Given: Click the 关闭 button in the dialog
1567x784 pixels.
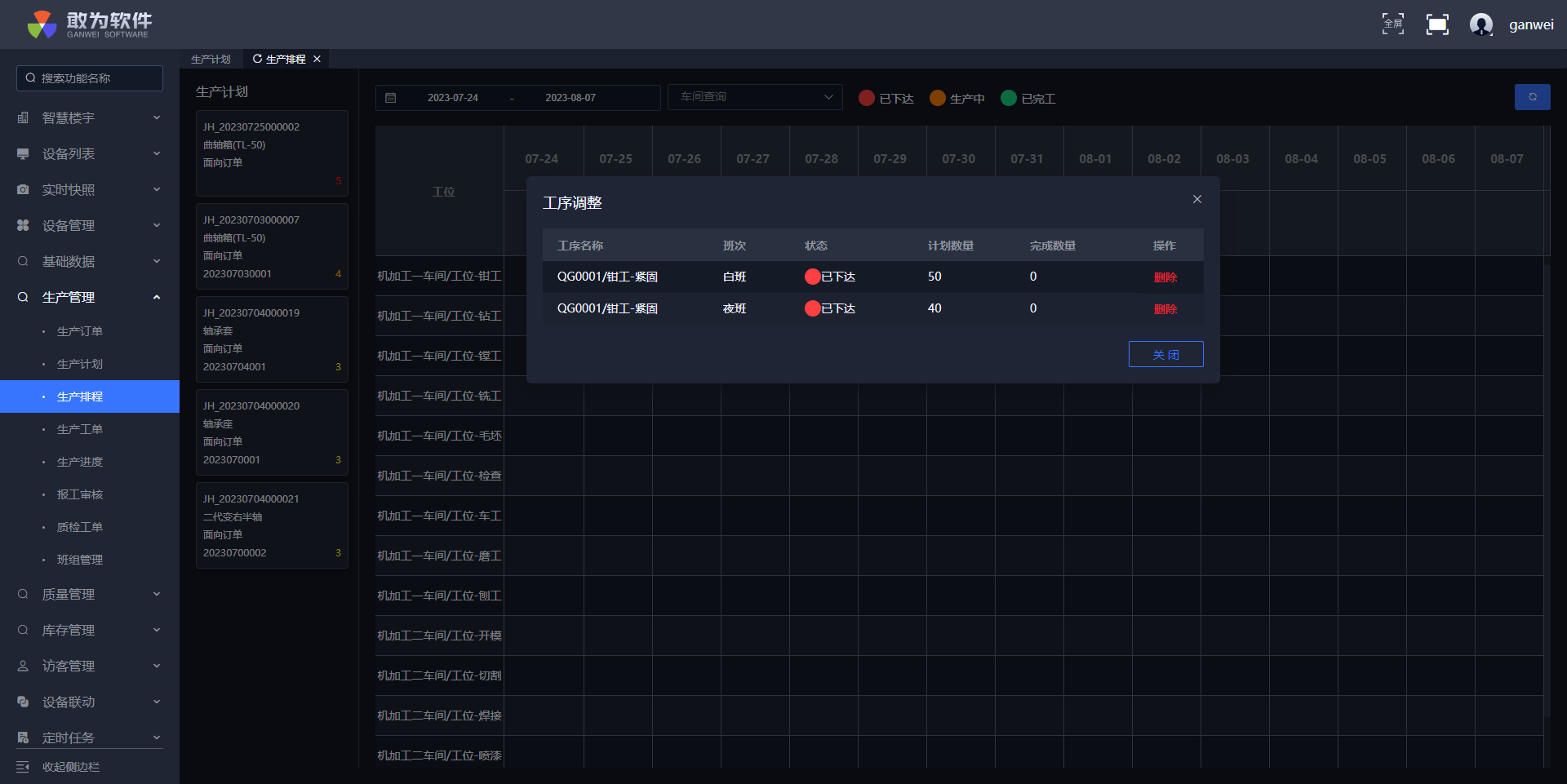Looking at the screenshot, I should click(1165, 354).
